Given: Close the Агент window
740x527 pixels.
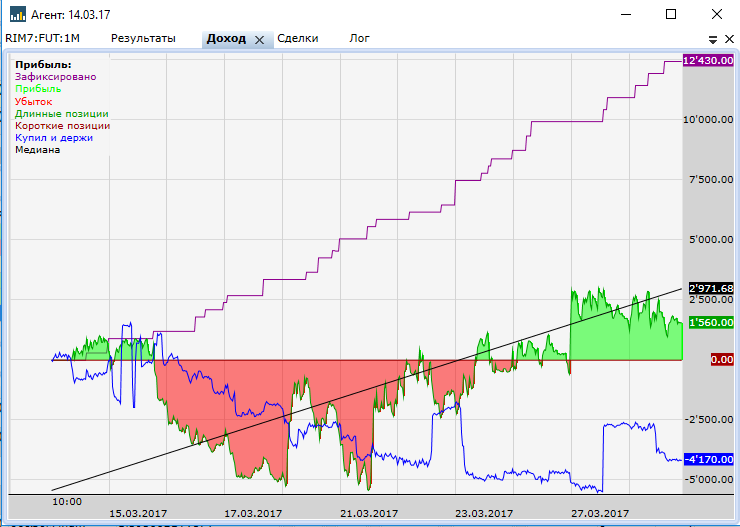Looking at the screenshot, I should 716,14.
